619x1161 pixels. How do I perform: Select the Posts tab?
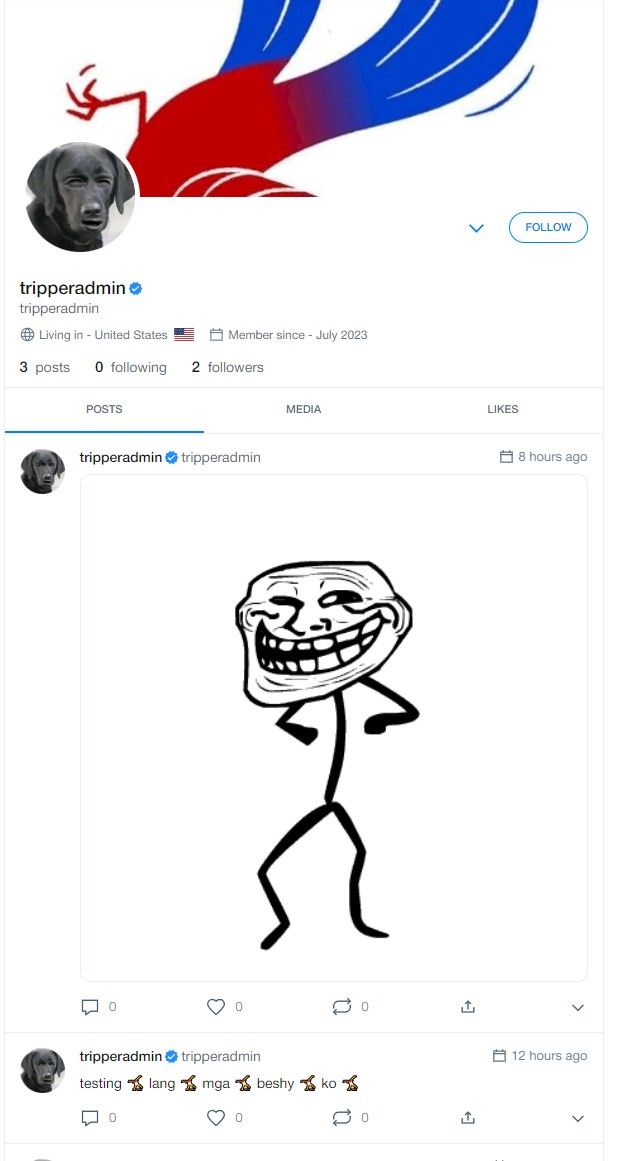(104, 409)
